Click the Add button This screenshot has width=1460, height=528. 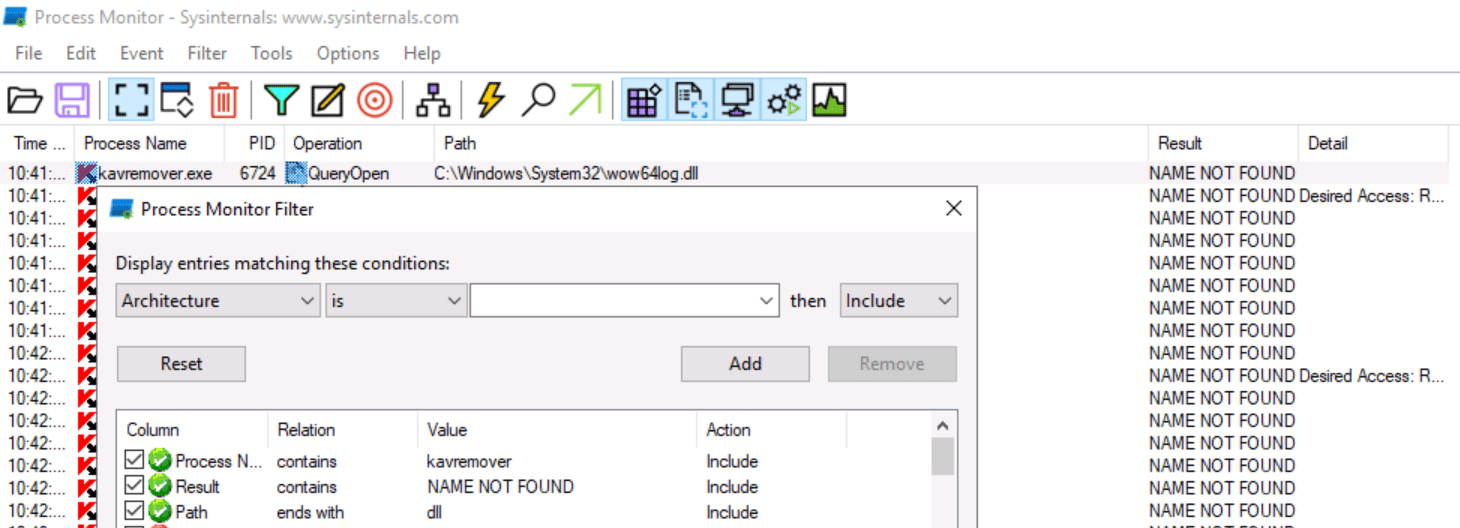[x=745, y=364]
